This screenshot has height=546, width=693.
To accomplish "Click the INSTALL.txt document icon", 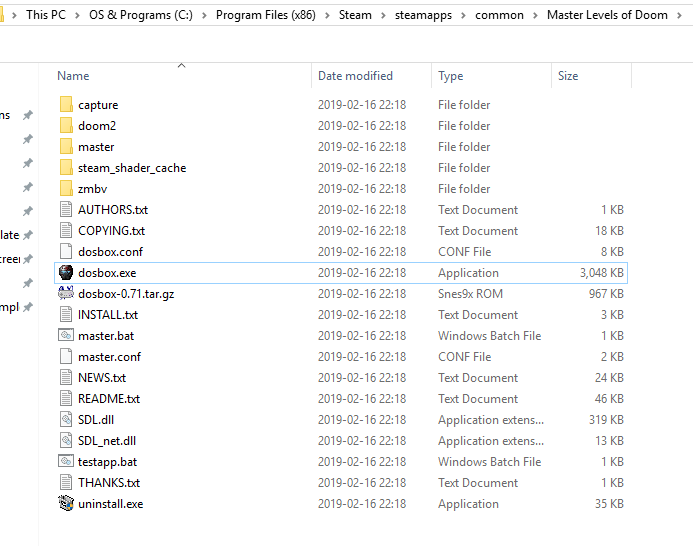I will pyautogui.click(x=66, y=315).
